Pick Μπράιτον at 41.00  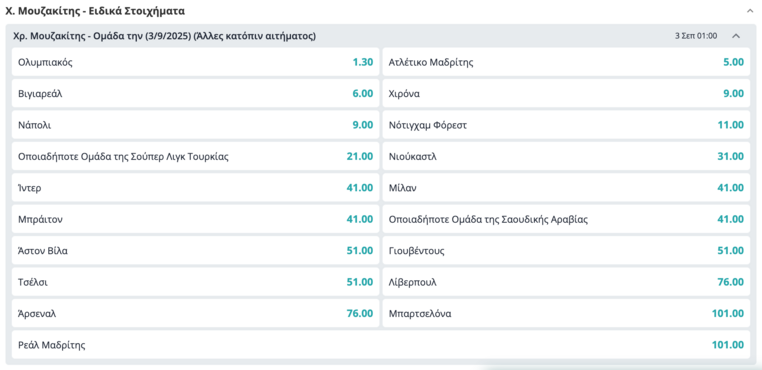pyautogui.click(x=195, y=219)
